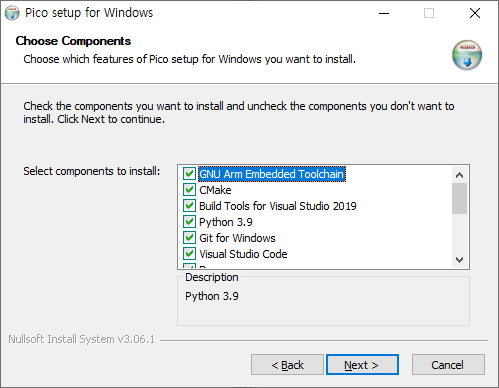
Task: Select Visual Studio Code list entry
Action: 243,254
